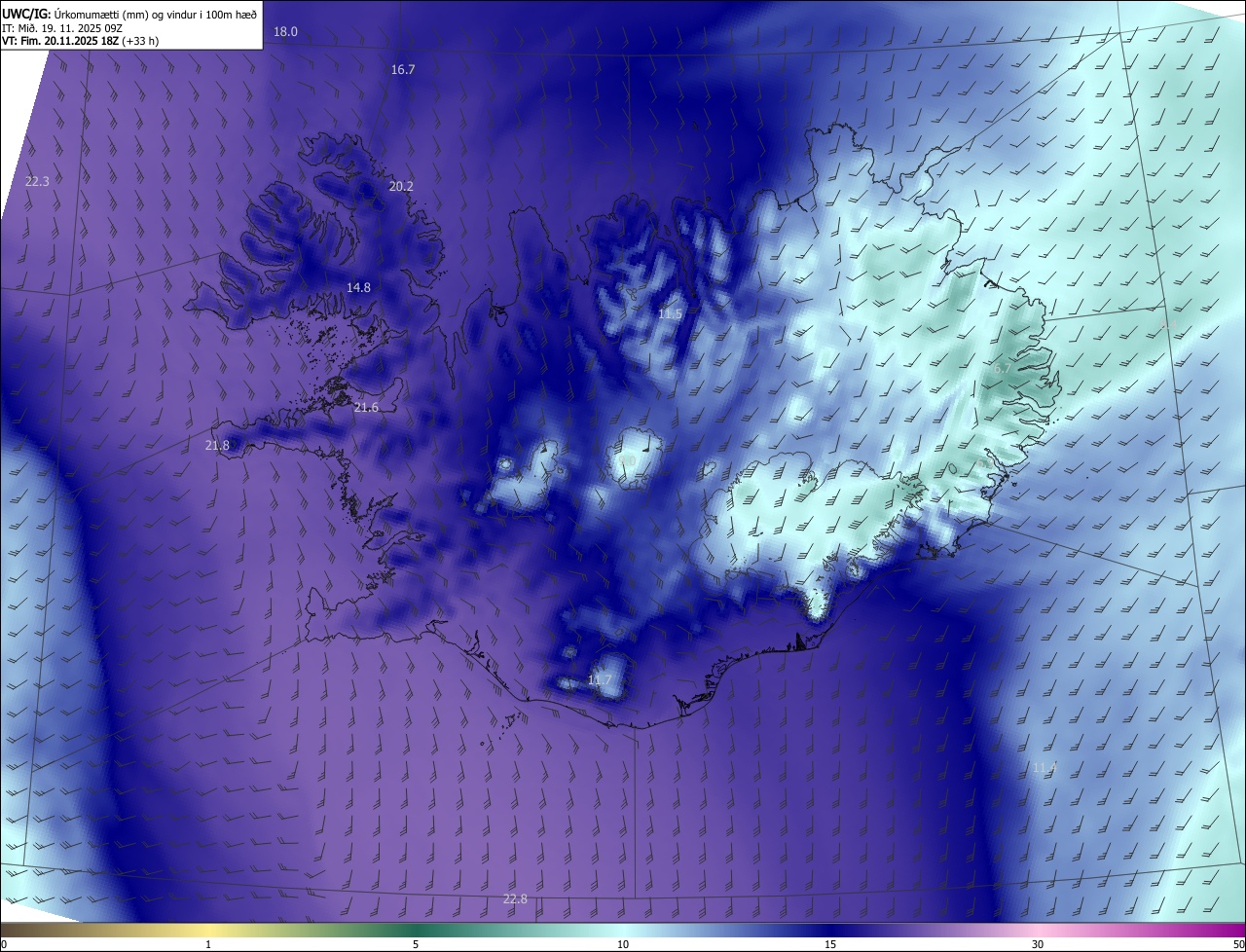
Task: Click the 21.6 value label
Action: [x=366, y=408]
